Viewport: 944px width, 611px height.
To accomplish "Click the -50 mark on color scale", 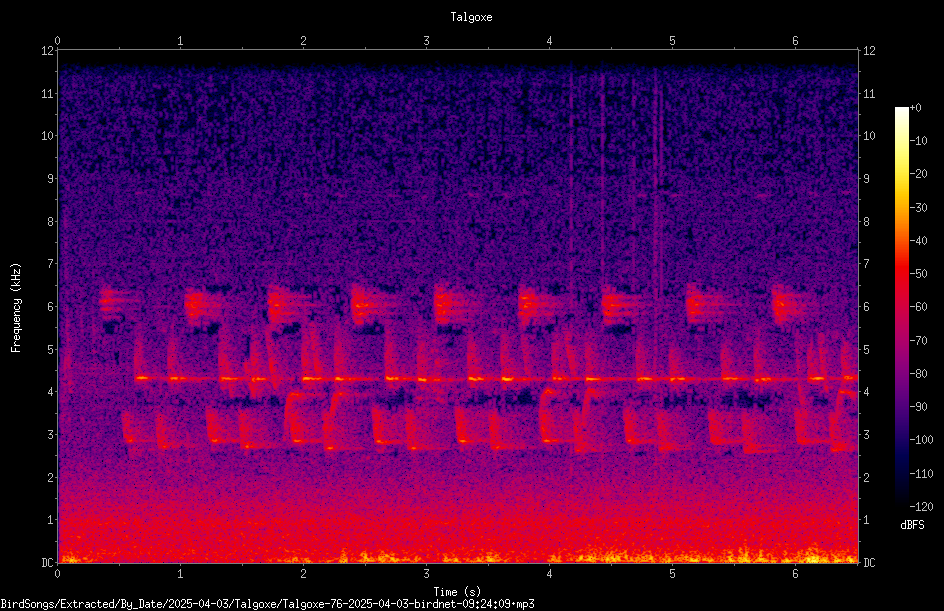I will (918, 274).
